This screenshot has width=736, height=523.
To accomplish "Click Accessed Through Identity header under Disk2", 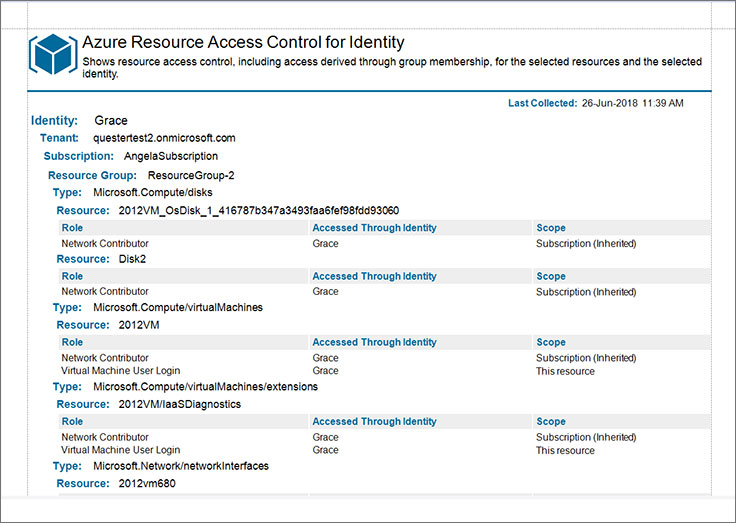I will point(374,276).
